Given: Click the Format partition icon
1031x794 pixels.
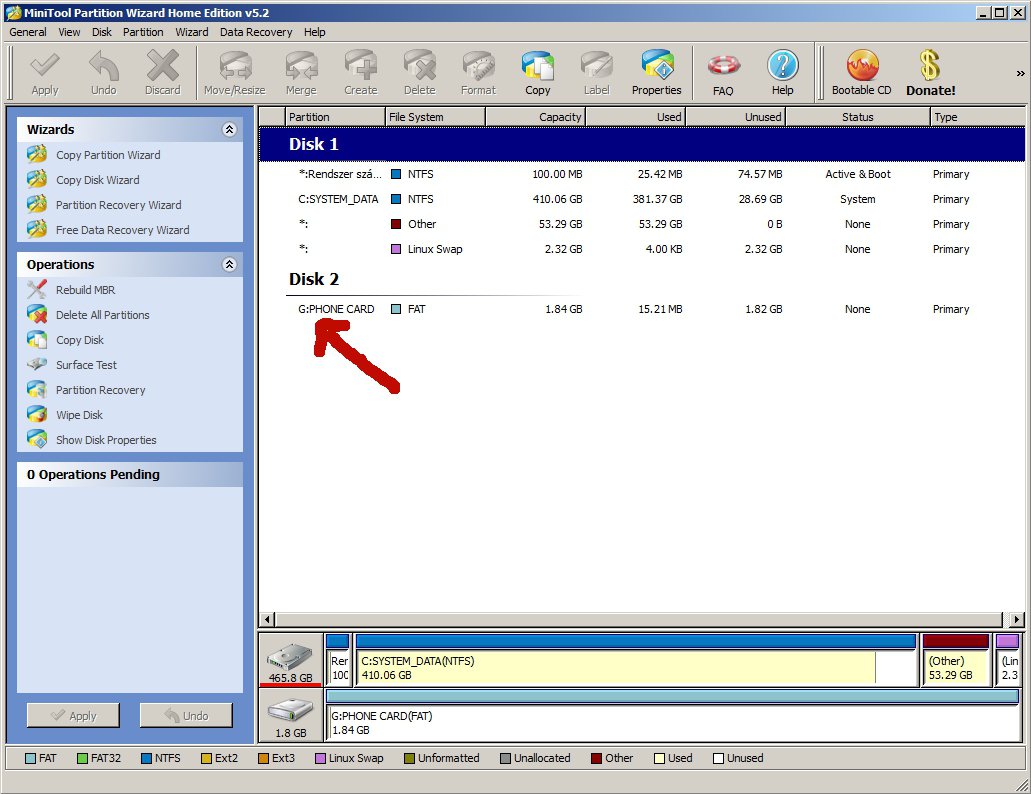Looking at the screenshot, I should click(478, 72).
